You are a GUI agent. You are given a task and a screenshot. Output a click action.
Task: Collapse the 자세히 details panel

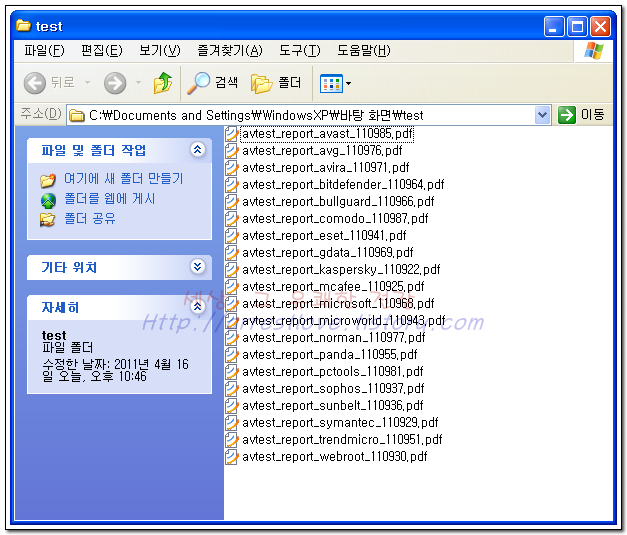(x=198, y=307)
